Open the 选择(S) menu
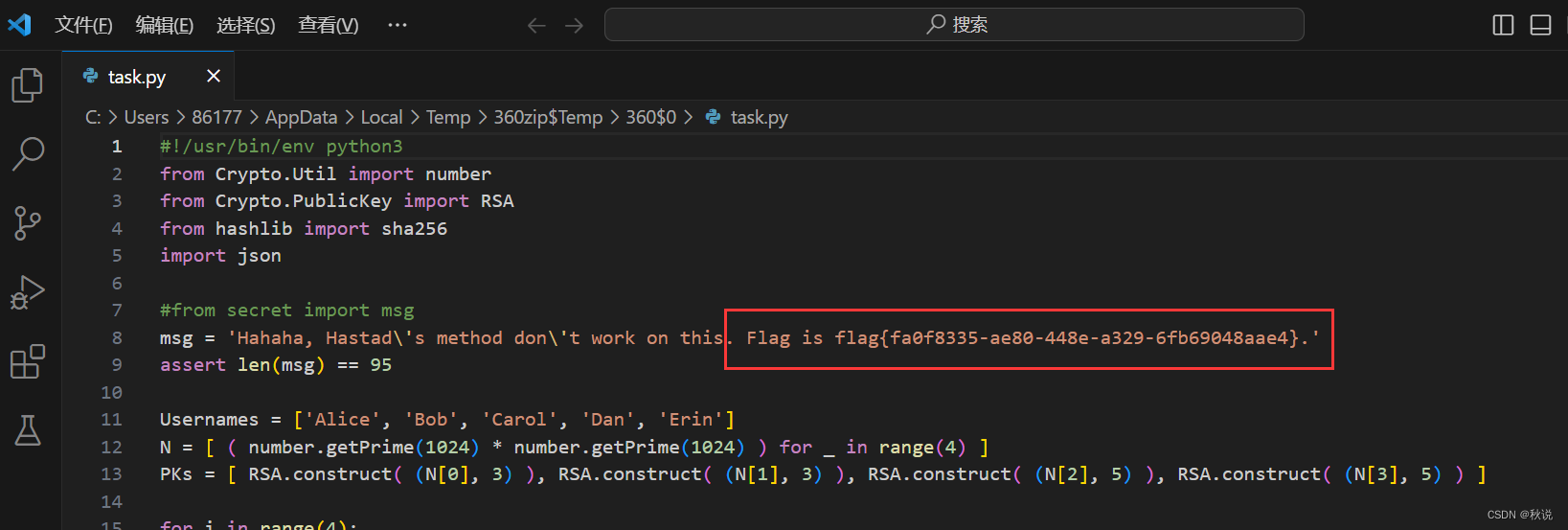1568x530 pixels. [245, 25]
